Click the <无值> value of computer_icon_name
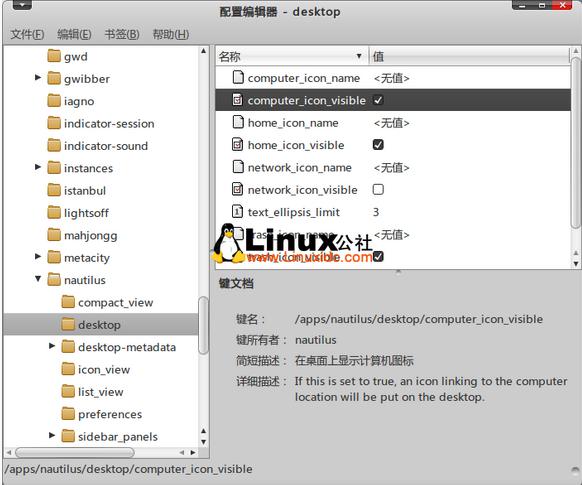582x485 pixels. [392, 78]
